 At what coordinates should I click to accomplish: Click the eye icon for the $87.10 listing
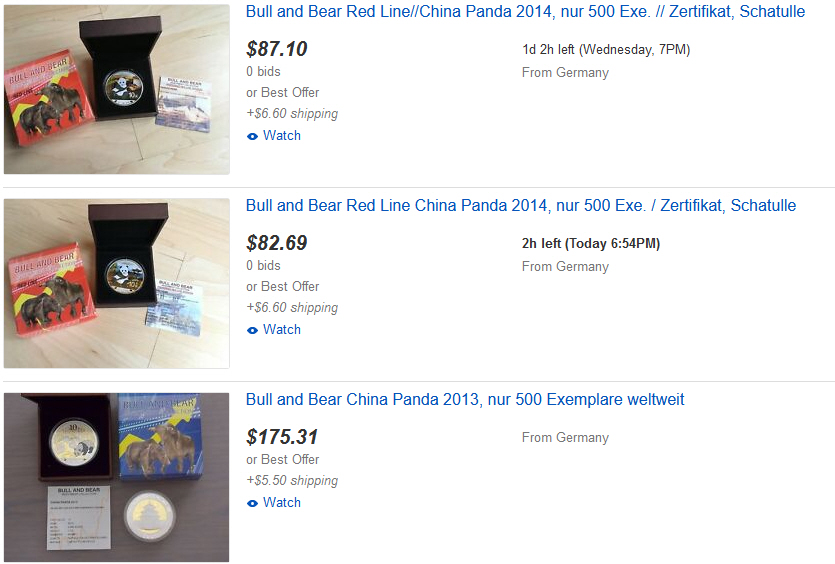click(252, 136)
